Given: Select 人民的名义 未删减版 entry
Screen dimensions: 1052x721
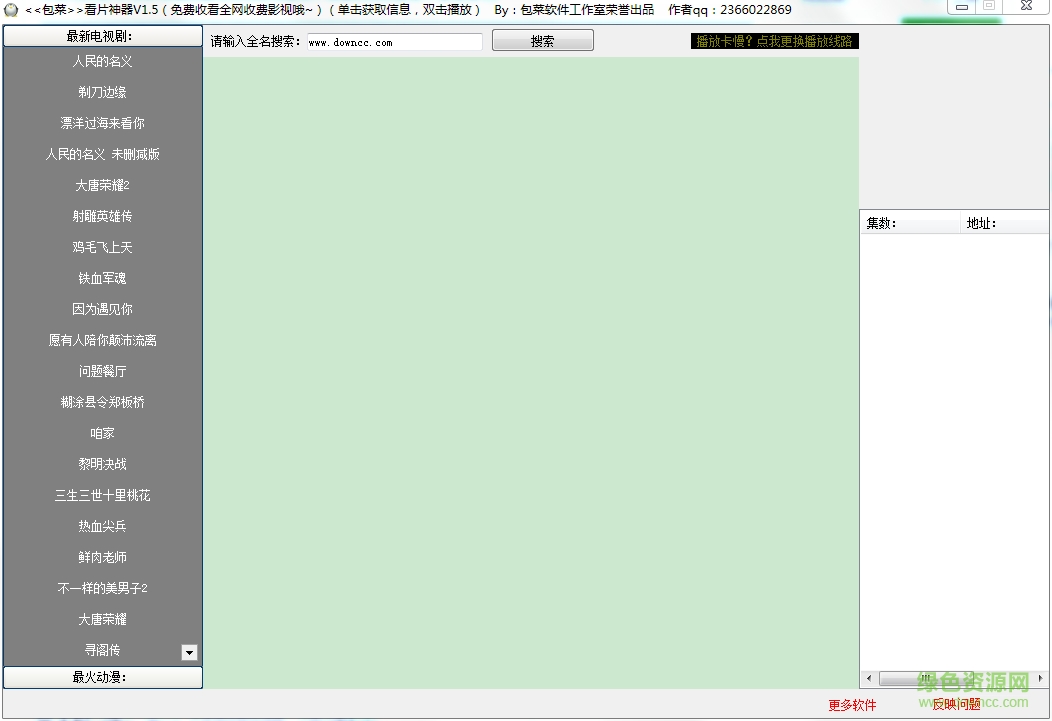Looking at the screenshot, I should click(x=103, y=154).
